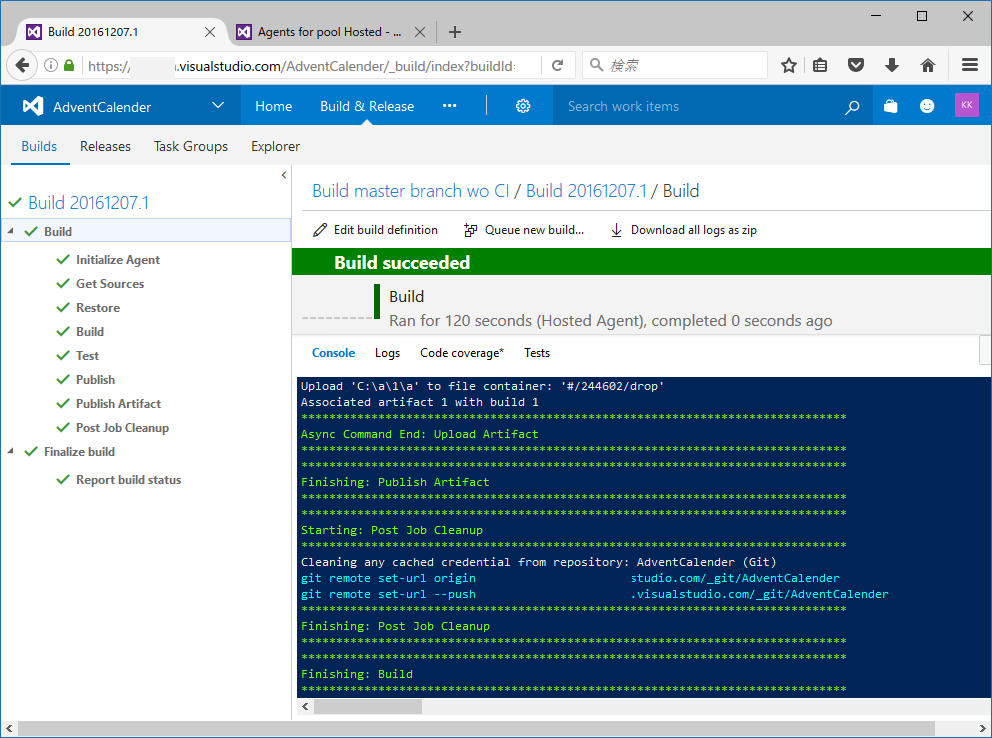The image size is (992, 738).
Task: Click Edit build definition
Action: pyautogui.click(x=385, y=230)
